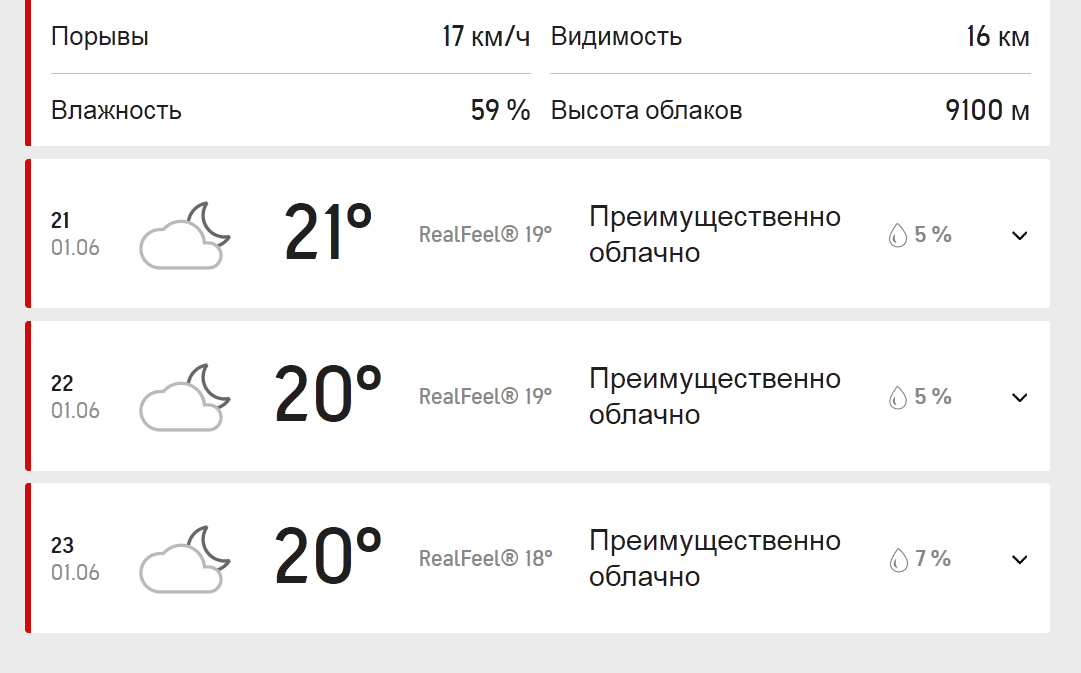Click the Видимость 16 км row
Viewport: 1081px width, 673px height.
pyautogui.click(x=790, y=38)
